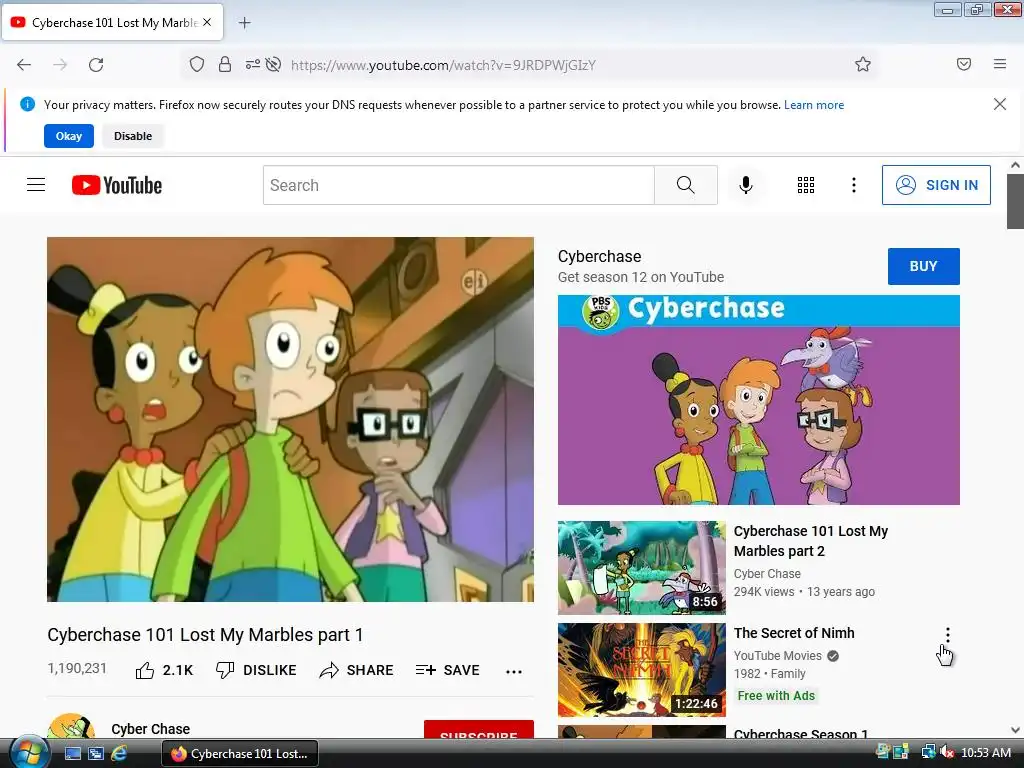This screenshot has width=1024, height=768.
Task: Activate voice search microphone
Action: [x=746, y=185]
